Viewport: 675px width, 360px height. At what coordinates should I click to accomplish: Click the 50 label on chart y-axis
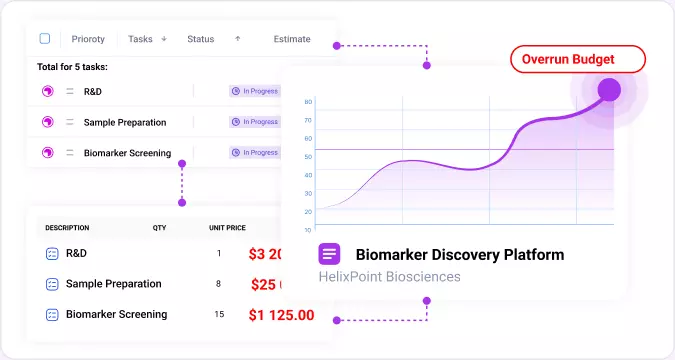tap(308, 157)
